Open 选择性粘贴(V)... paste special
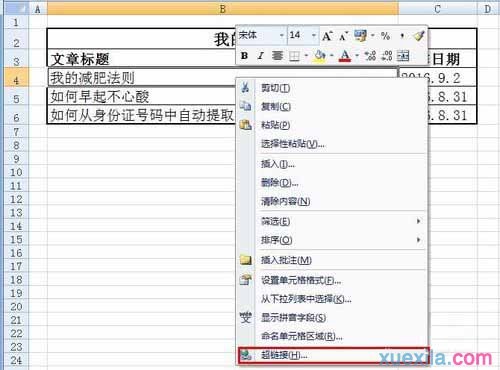 tap(332, 144)
